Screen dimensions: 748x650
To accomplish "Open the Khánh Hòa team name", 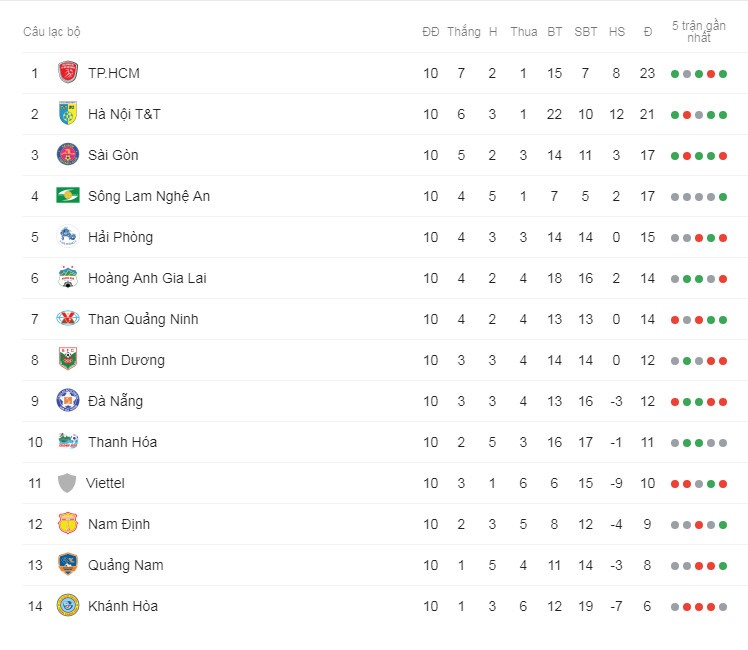I will pyautogui.click(x=123, y=606).
